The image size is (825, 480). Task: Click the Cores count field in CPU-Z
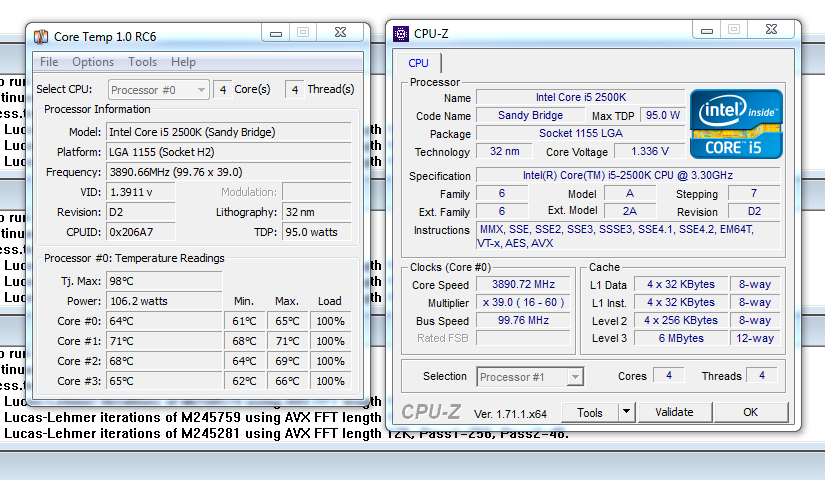click(x=668, y=375)
